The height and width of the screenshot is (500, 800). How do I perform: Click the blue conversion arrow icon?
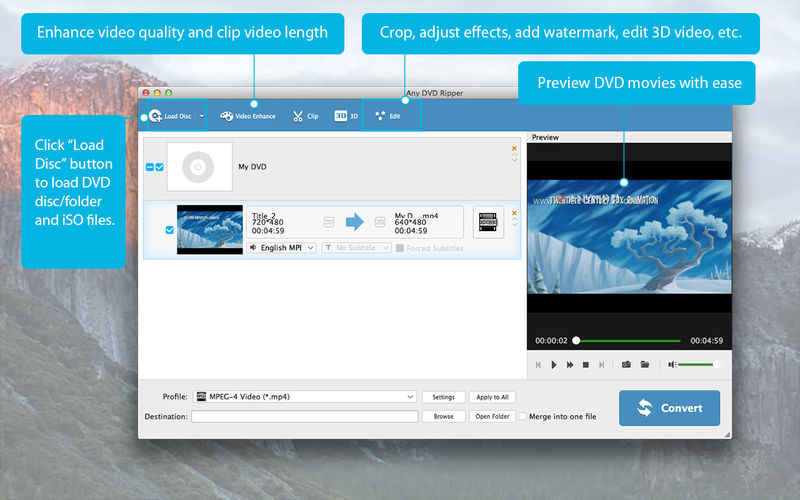point(355,222)
